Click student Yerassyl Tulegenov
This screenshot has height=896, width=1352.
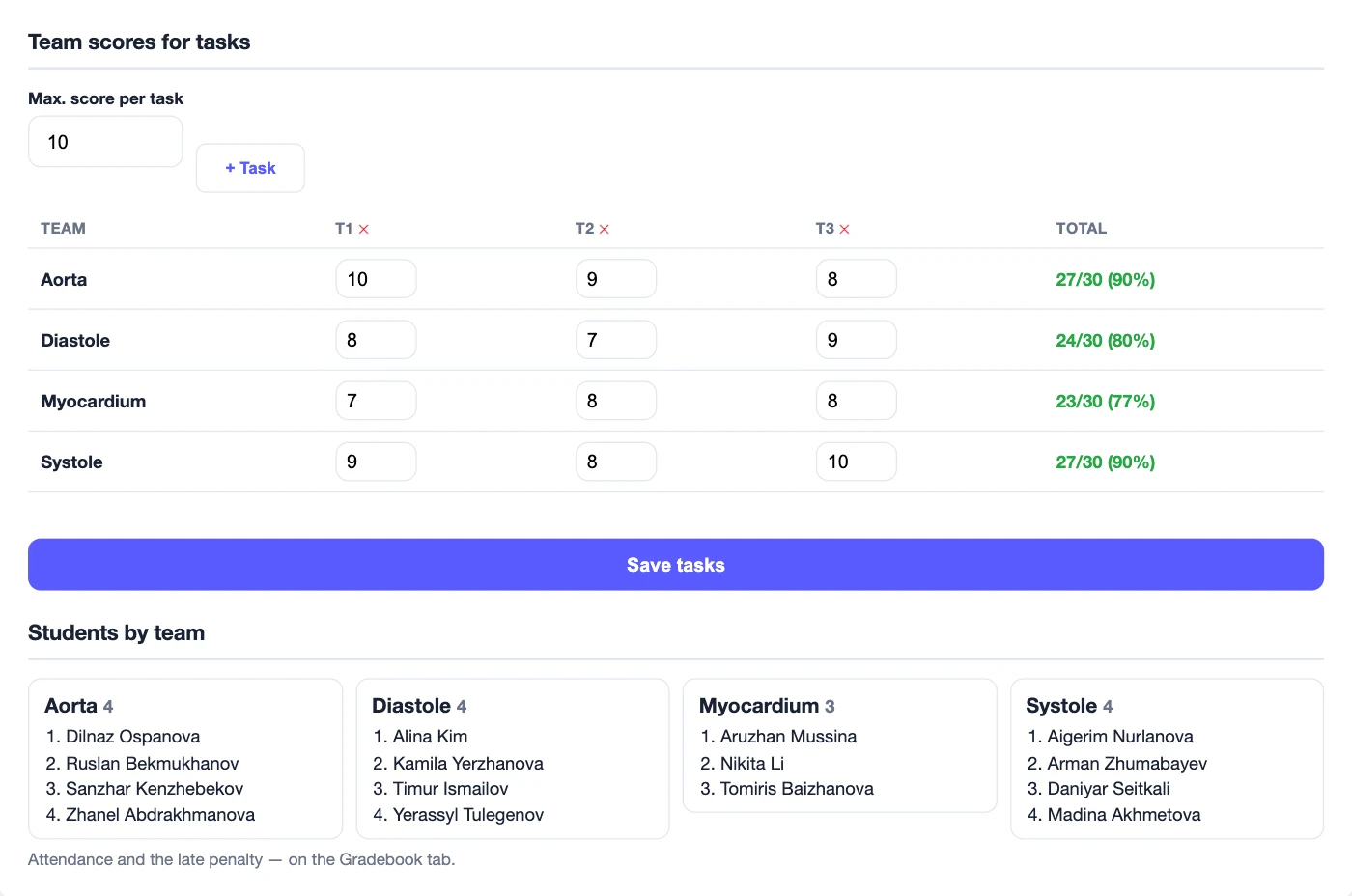pos(468,815)
